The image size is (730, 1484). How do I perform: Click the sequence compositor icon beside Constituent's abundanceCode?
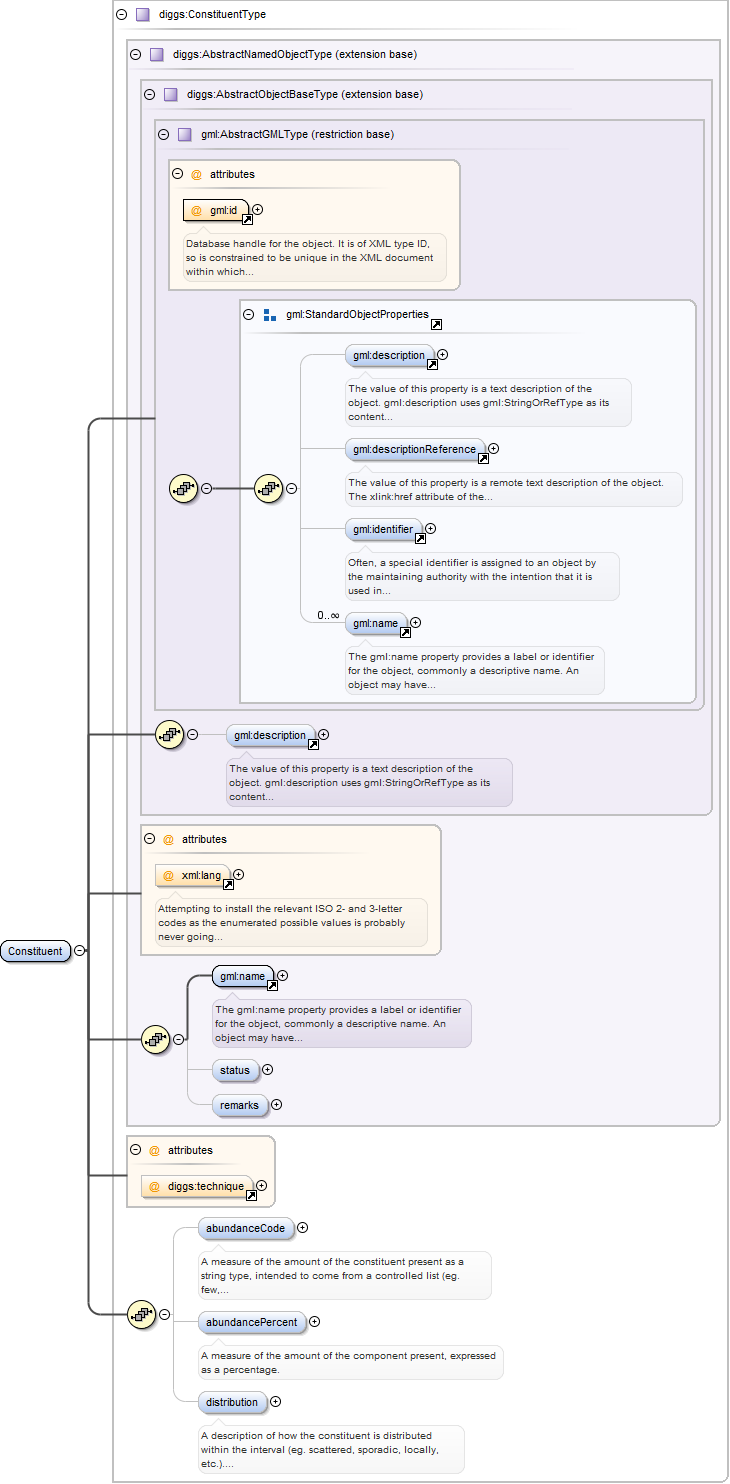pyautogui.click(x=142, y=1315)
